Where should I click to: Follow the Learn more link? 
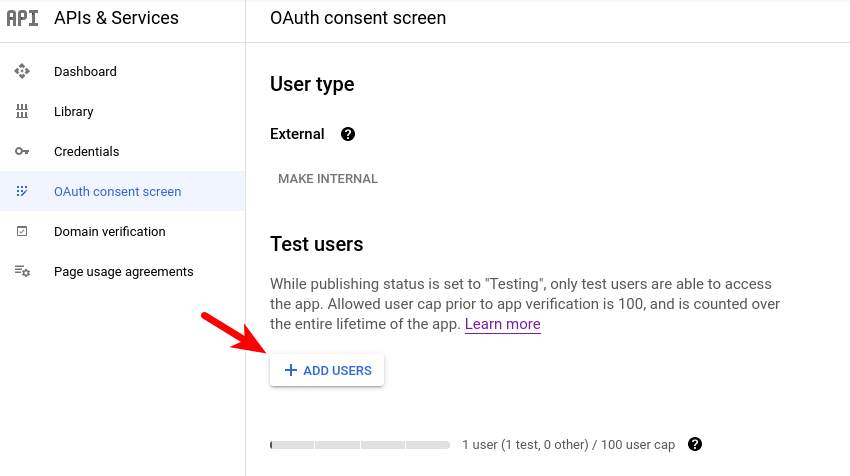pyautogui.click(x=502, y=324)
